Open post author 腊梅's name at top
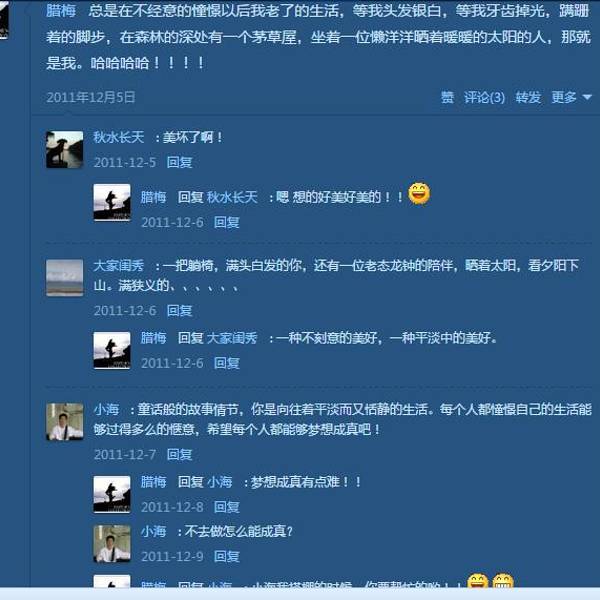This screenshot has height=600, width=600. [60, 11]
